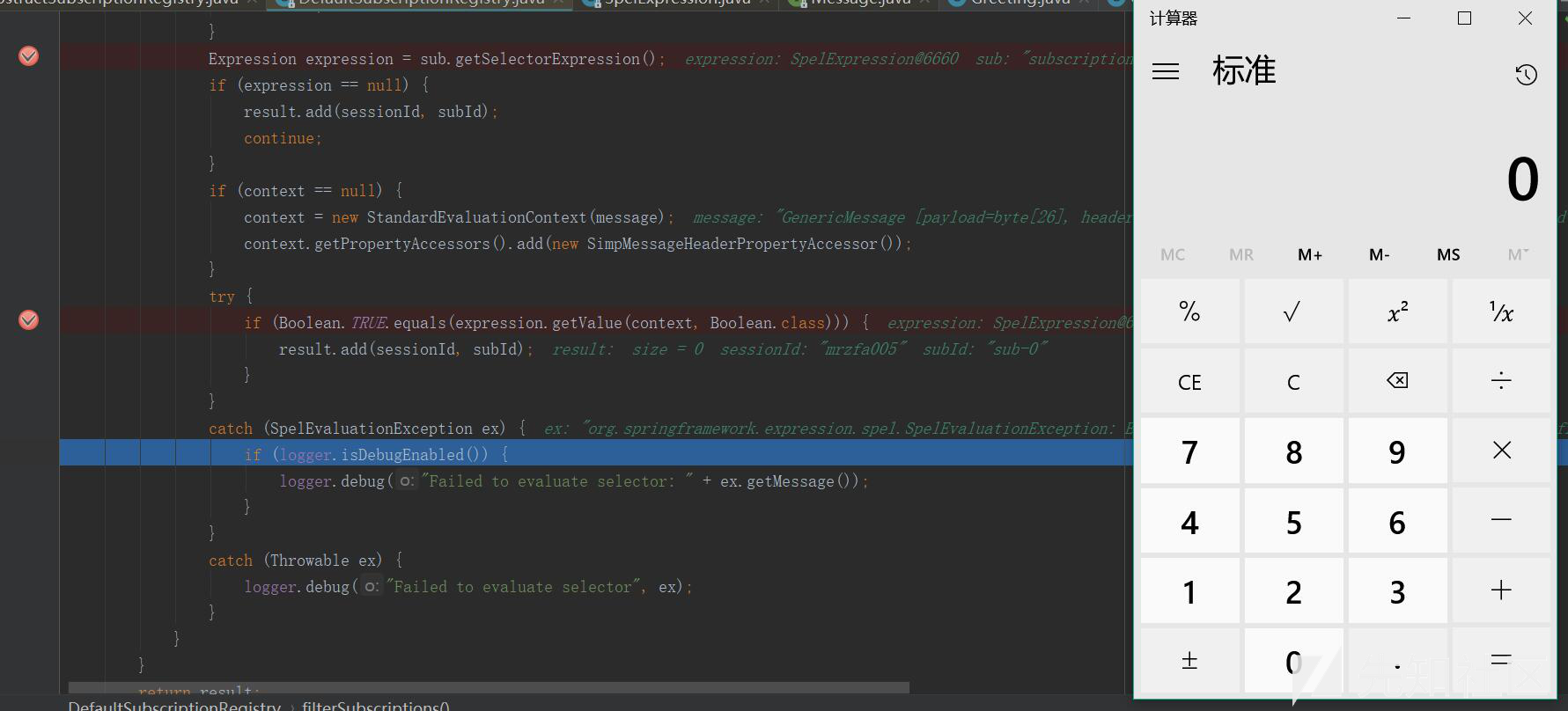Click the M+ memory add button
The image size is (1568, 711).
1310,254
